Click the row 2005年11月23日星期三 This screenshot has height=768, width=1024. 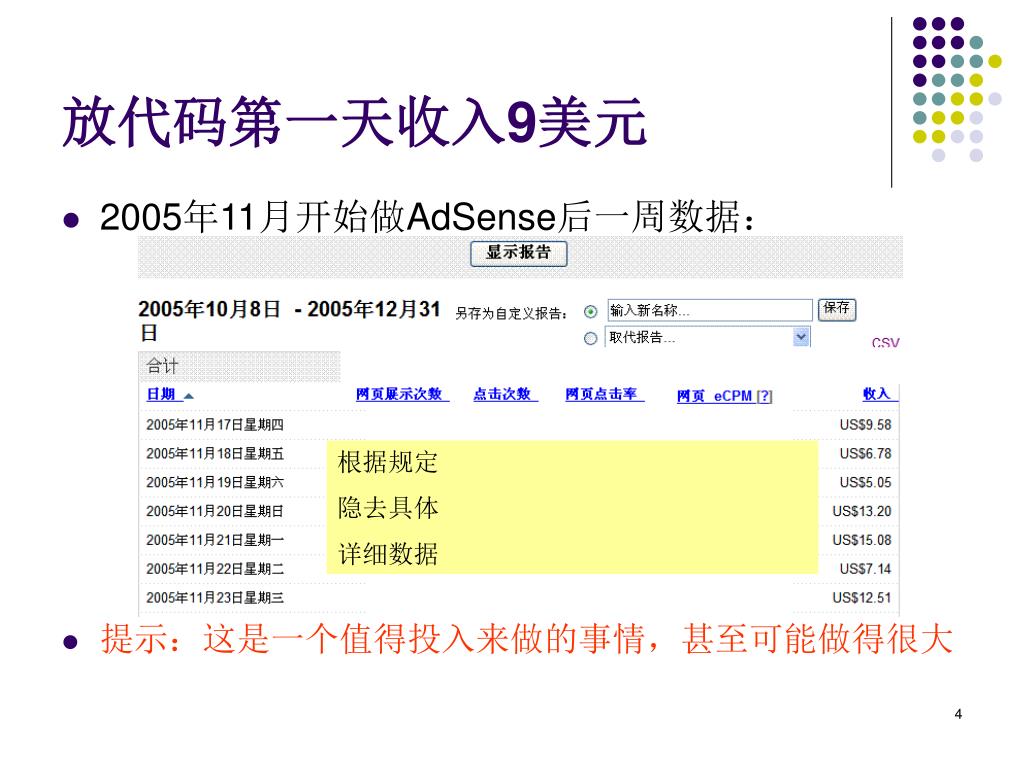click(x=519, y=597)
